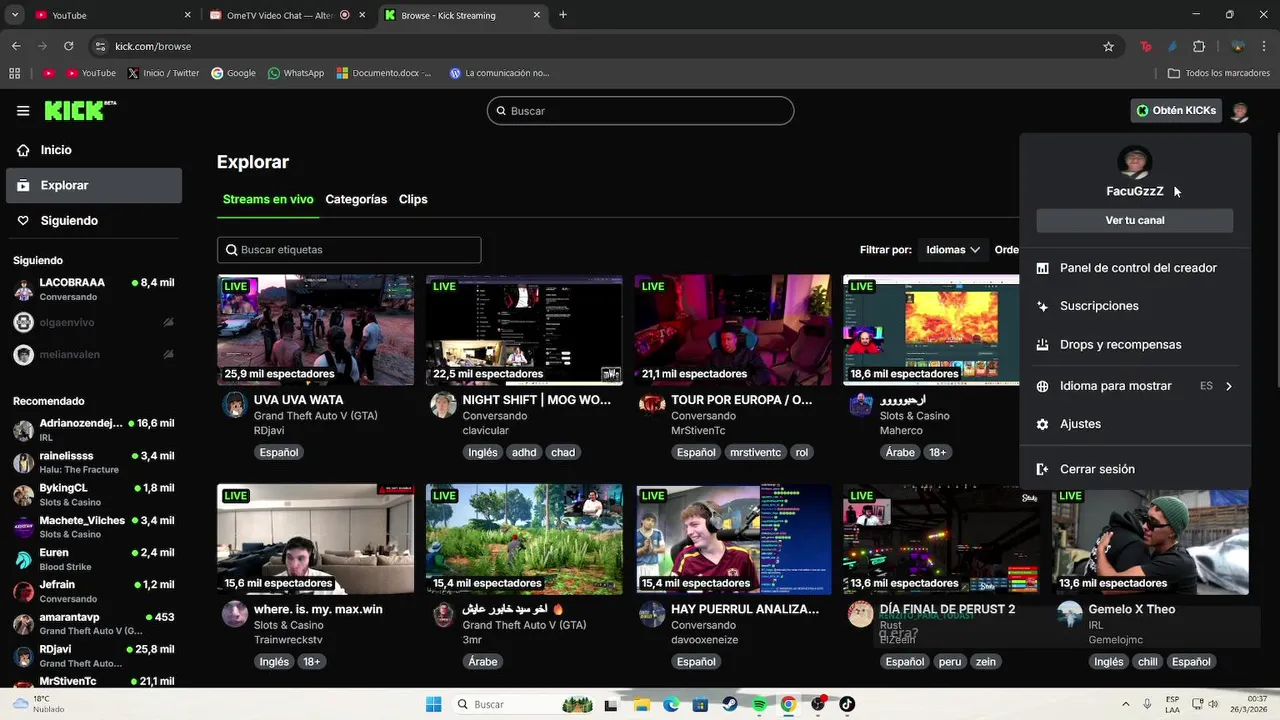Viewport: 1280px width, 720px height.
Task: Open BykingCL recommended channel
Action: [x=94, y=495]
